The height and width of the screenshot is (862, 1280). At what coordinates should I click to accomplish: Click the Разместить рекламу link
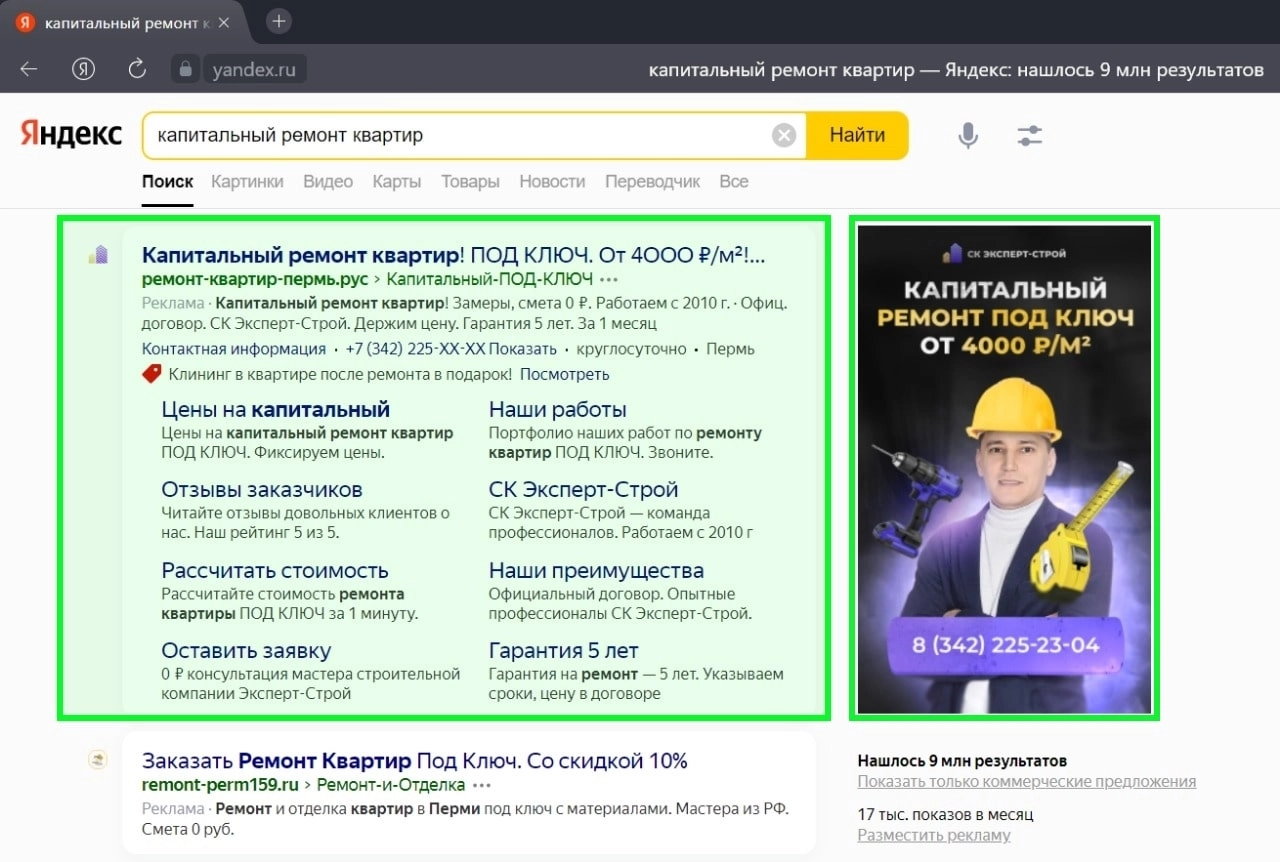point(934,835)
